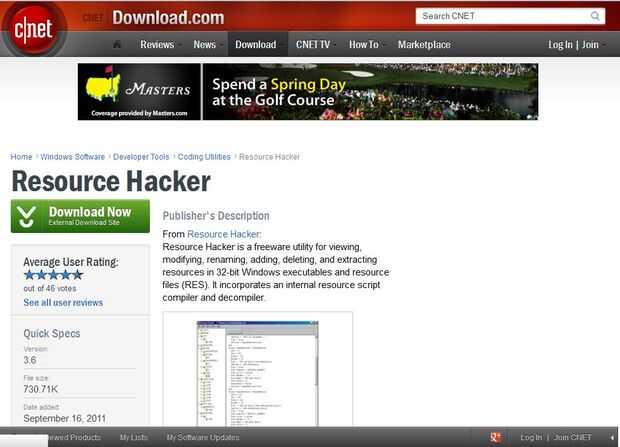
Task: Click the Resource Hacker page heading
Action: click(111, 182)
